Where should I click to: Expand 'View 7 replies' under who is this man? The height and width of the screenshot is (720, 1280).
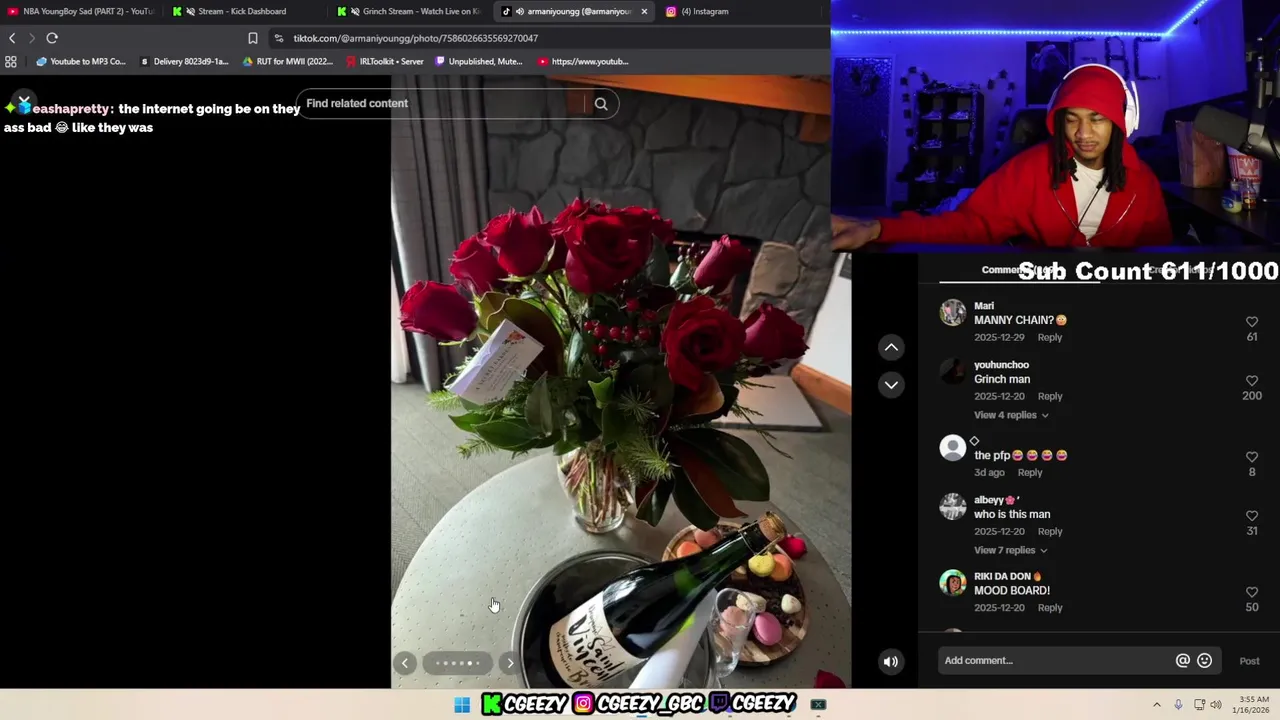[1011, 550]
